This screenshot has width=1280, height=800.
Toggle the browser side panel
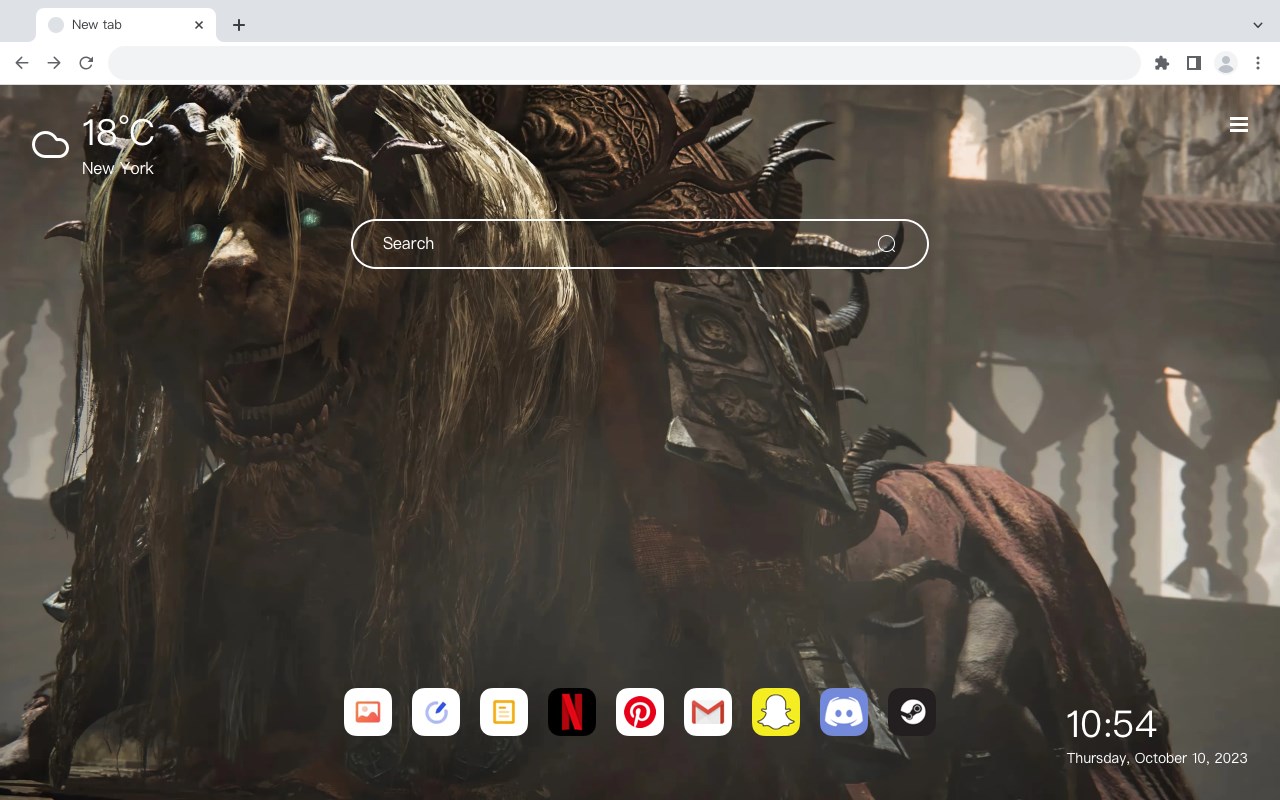[1194, 63]
